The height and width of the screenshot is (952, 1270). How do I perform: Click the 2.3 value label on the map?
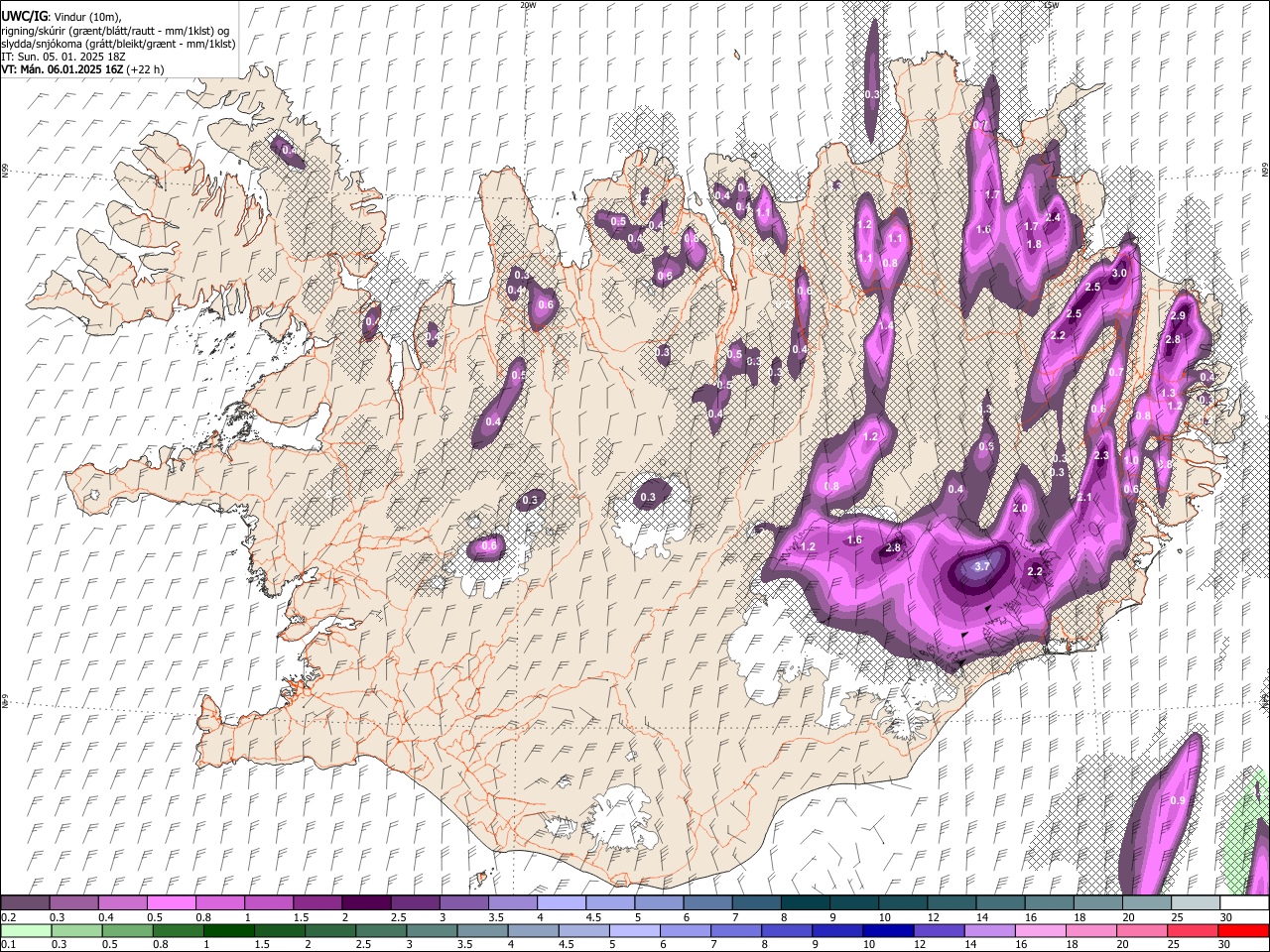(1100, 456)
